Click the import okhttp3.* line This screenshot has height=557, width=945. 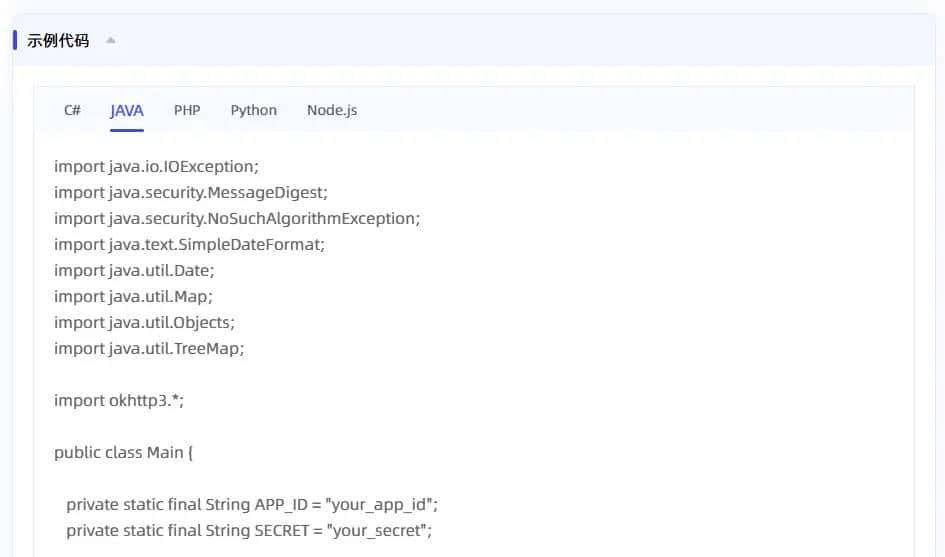pyautogui.click(x=119, y=400)
